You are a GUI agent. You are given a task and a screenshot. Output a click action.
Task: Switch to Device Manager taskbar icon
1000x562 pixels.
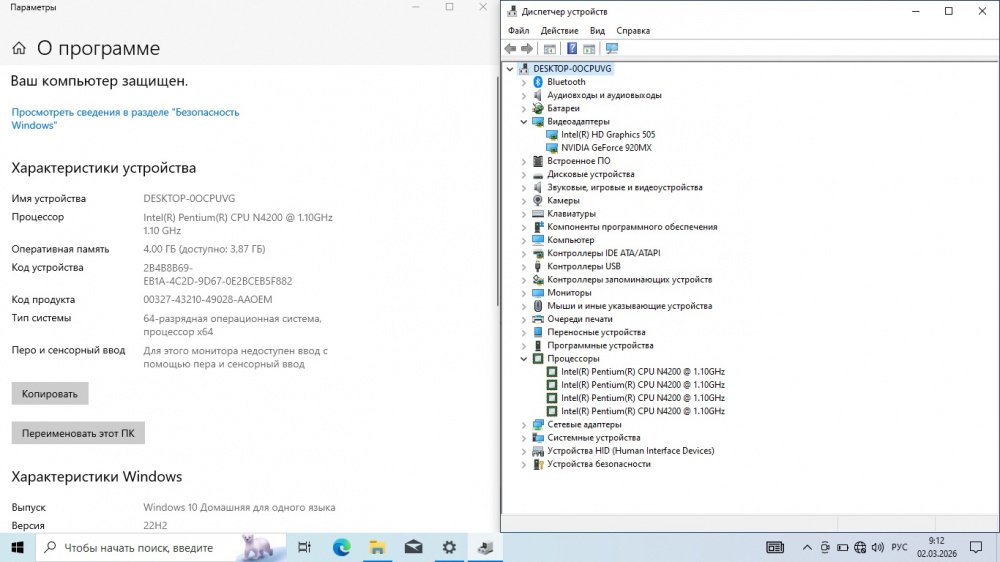[x=485, y=547]
